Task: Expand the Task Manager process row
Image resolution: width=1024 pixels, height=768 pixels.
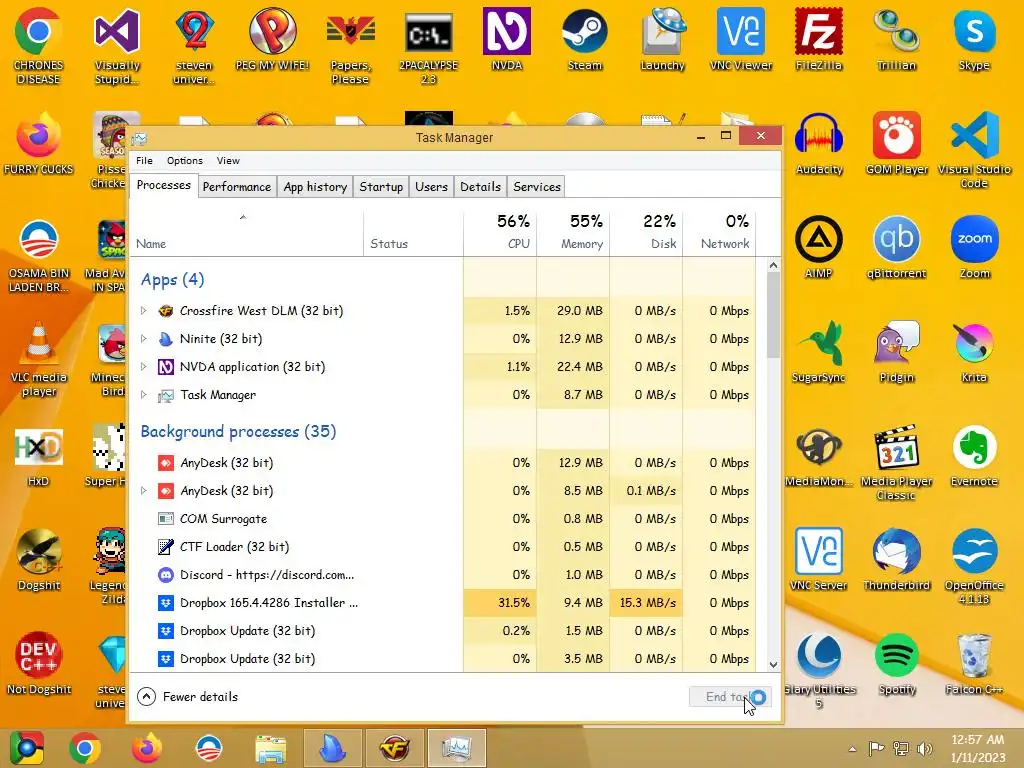Action: 144,395
